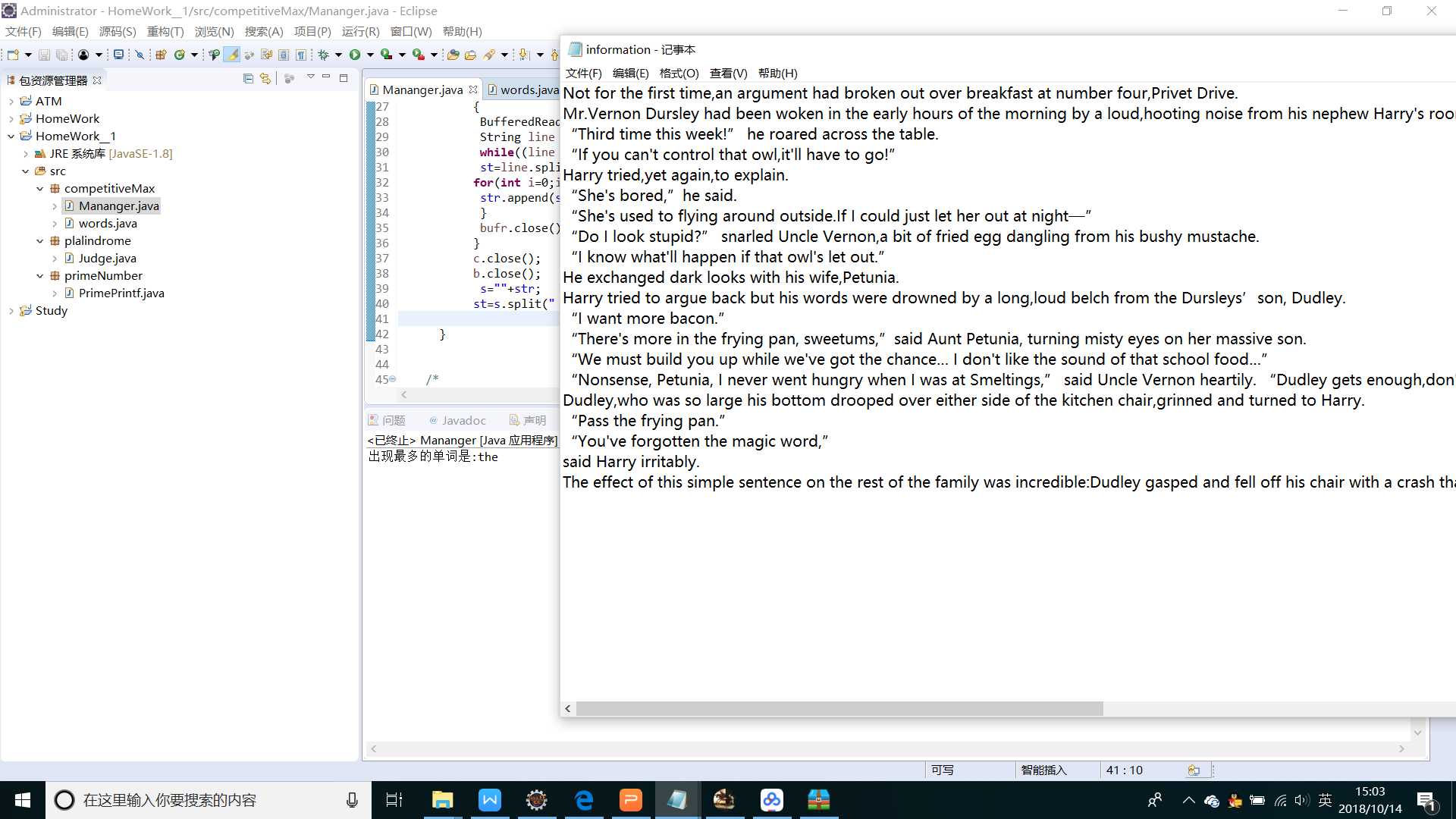
Task: Click the Open Task folder icon
Action: tap(470, 55)
